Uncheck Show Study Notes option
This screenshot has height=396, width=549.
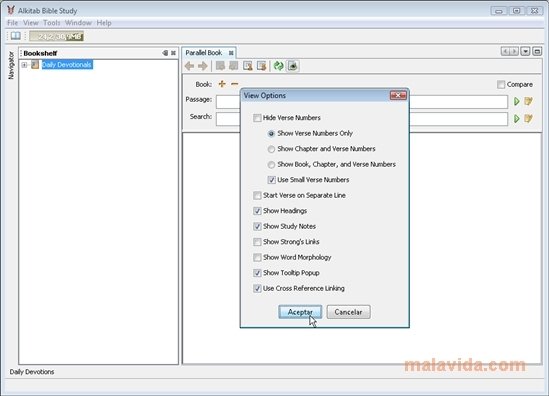tap(257, 227)
